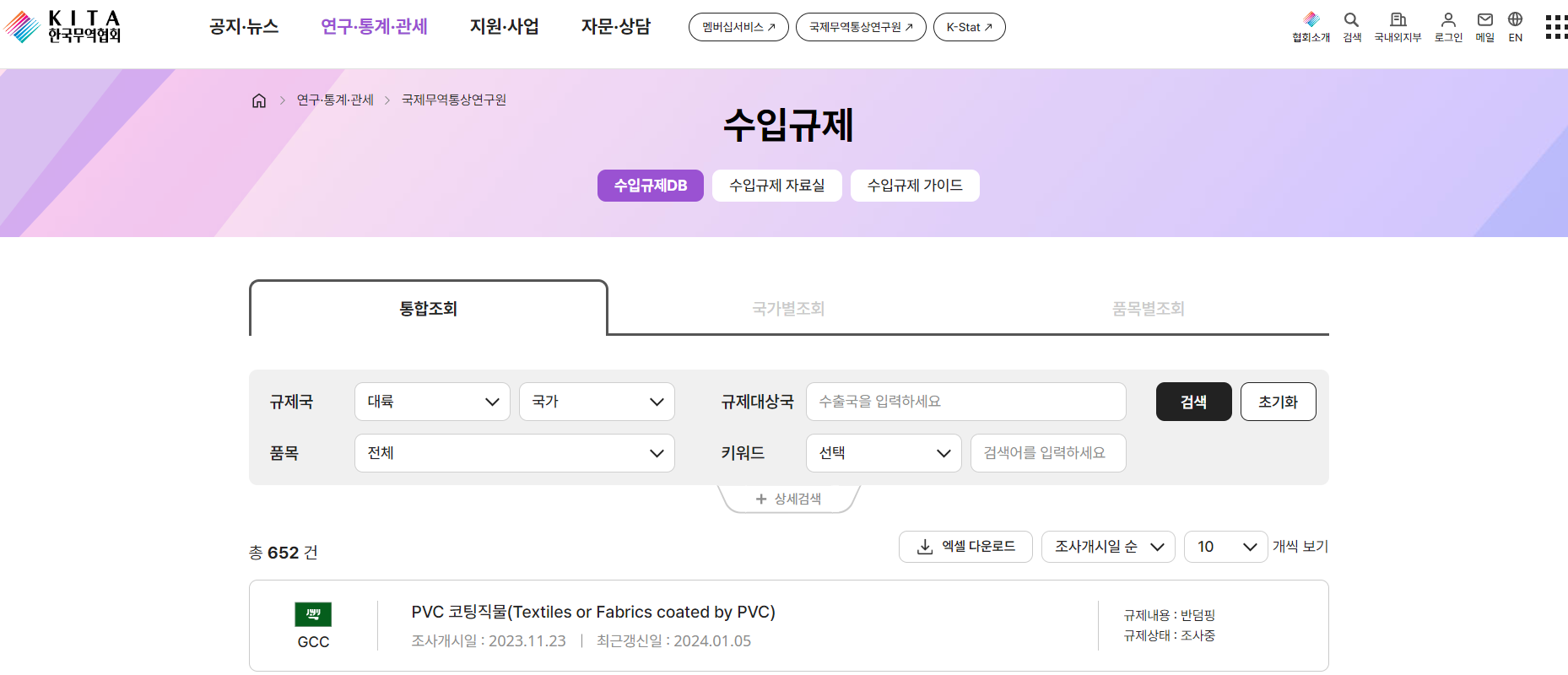The image size is (1568, 675).
Task: Click the KITA logo in the header
Action: pyautogui.click(x=63, y=27)
